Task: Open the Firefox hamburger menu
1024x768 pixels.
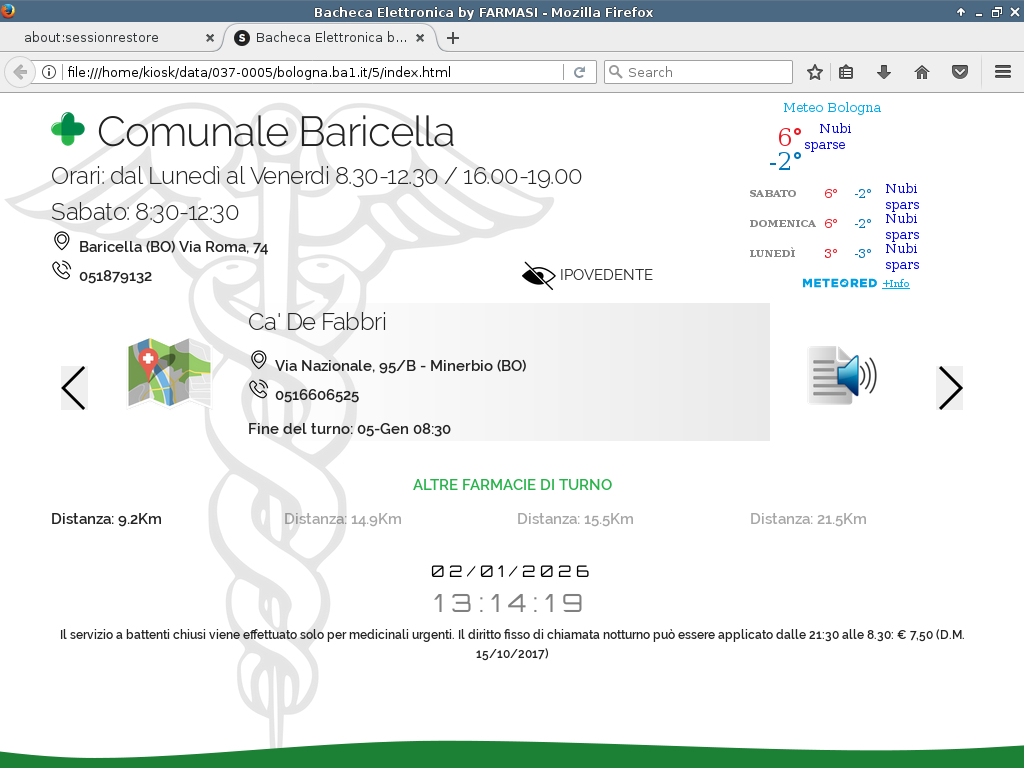Action: (1003, 72)
